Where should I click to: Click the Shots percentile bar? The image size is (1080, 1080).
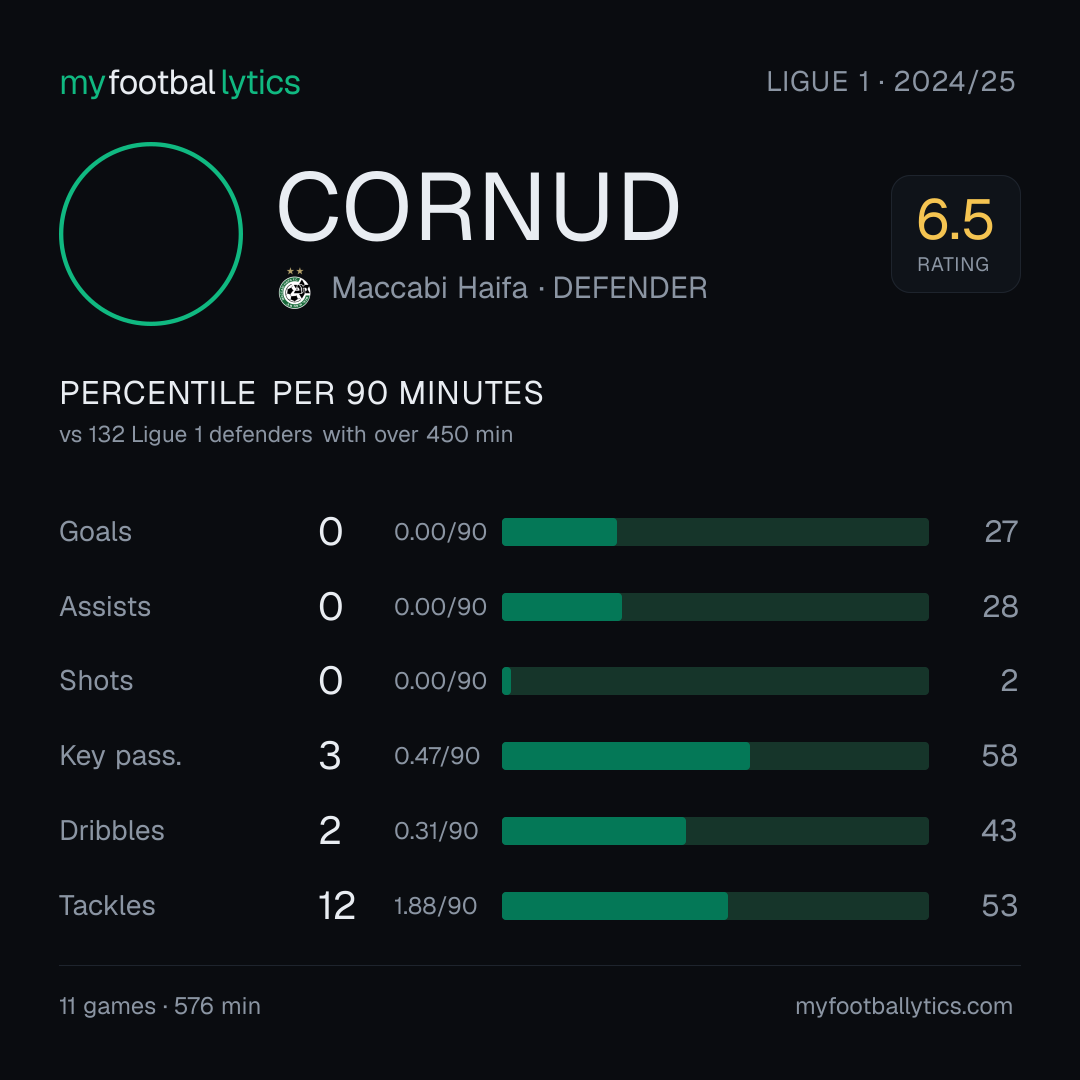(x=715, y=681)
